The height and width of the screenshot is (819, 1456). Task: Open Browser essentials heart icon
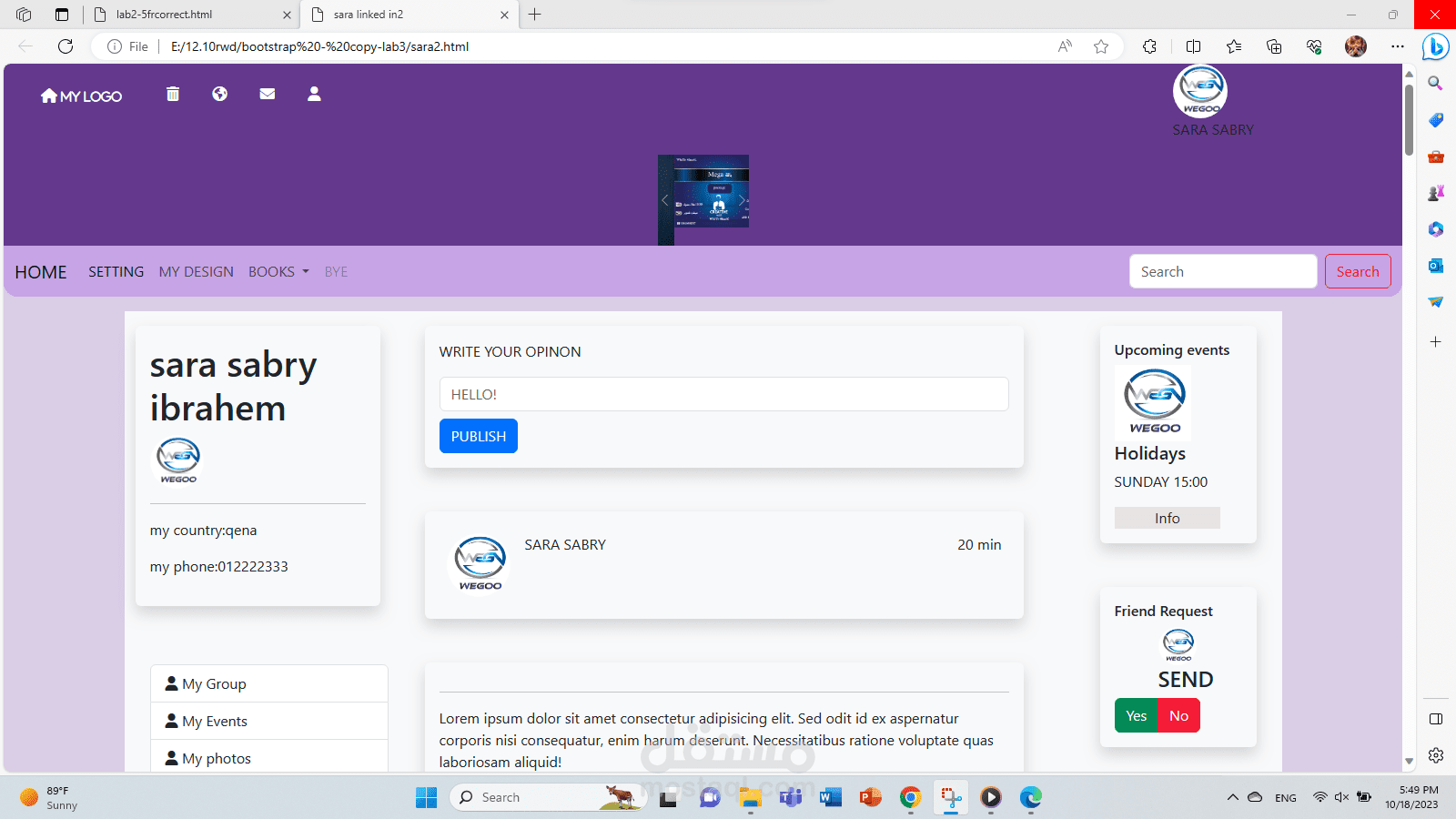pyautogui.click(x=1314, y=46)
